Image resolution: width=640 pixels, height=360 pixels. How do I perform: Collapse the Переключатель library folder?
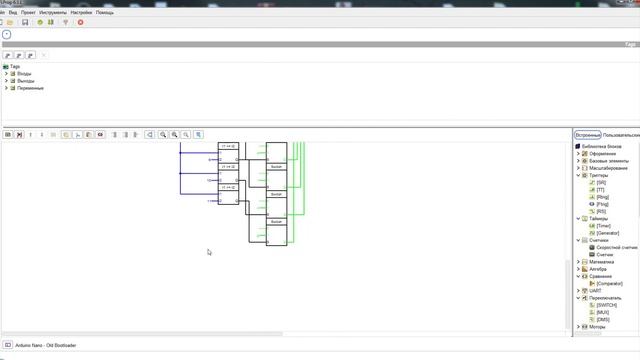tap(578, 298)
